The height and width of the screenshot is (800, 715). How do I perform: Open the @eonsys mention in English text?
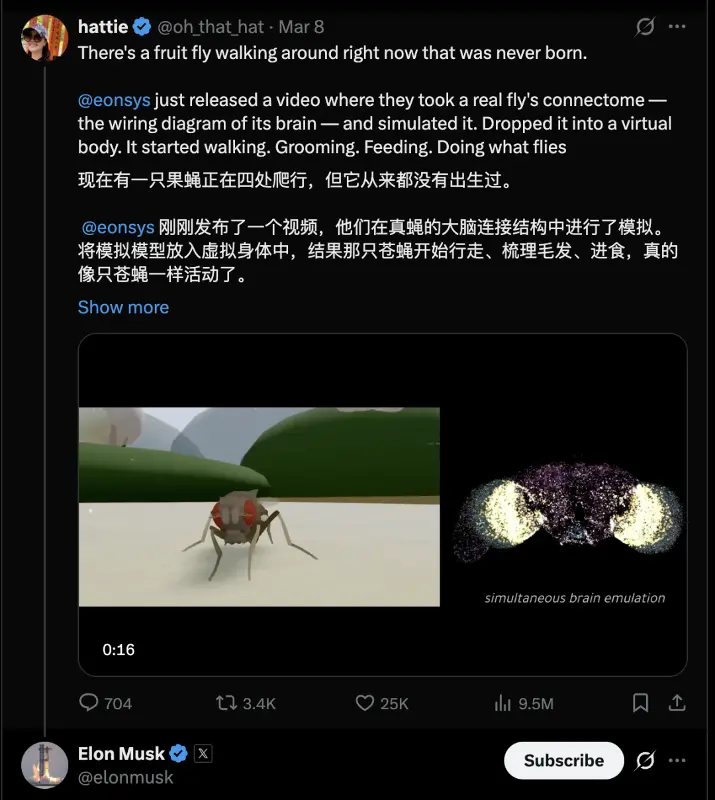[x=114, y=100]
